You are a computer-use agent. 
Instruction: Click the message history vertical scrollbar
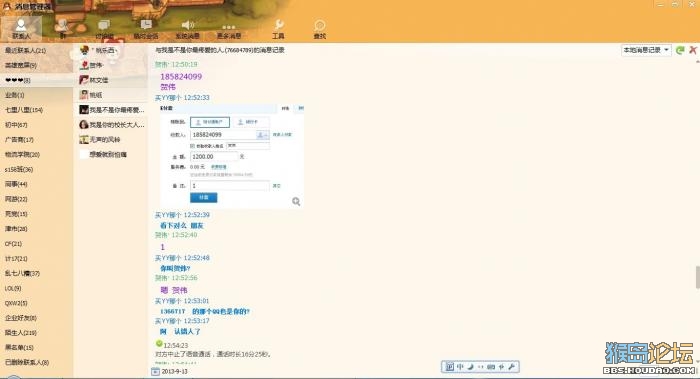697,277
